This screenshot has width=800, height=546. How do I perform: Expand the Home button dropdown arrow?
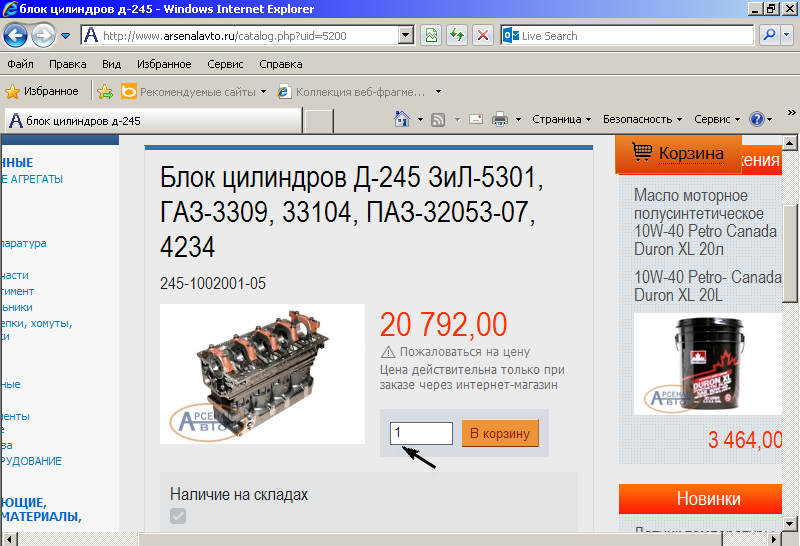420,119
